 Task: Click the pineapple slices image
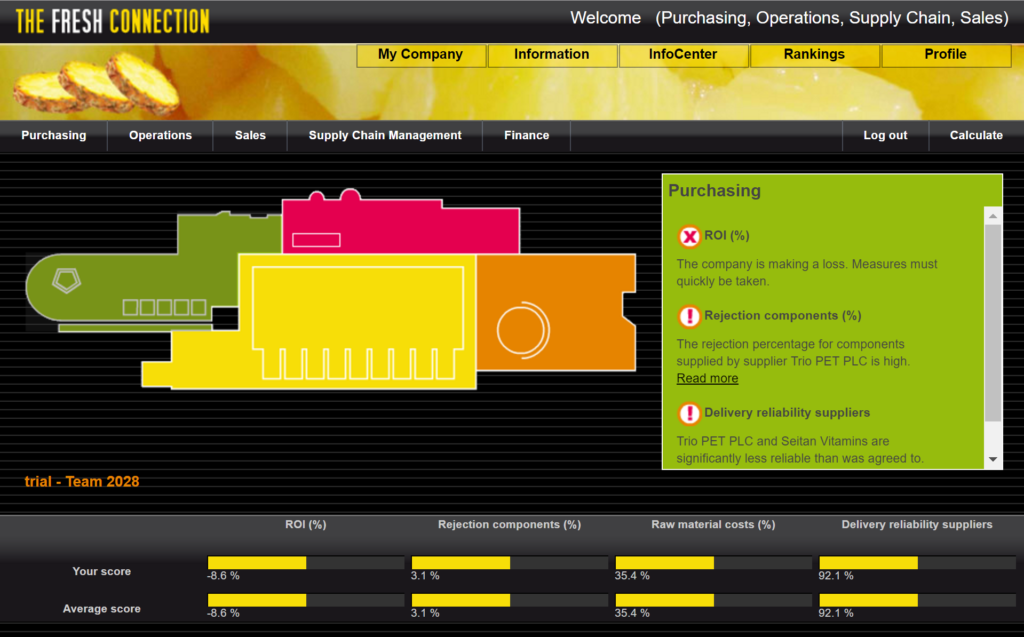click(97, 85)
